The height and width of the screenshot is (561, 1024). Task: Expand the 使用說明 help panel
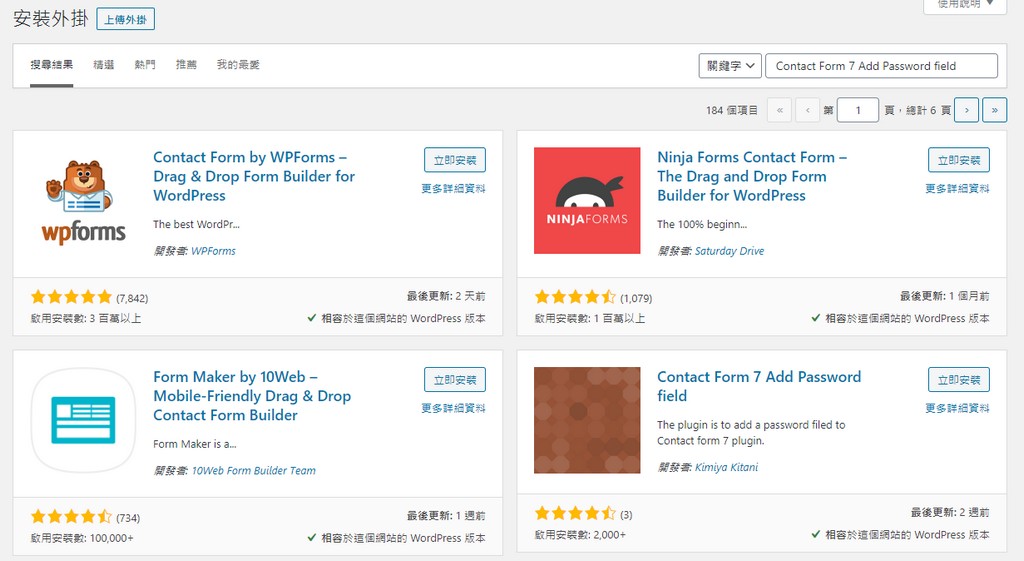pos(964,5)
